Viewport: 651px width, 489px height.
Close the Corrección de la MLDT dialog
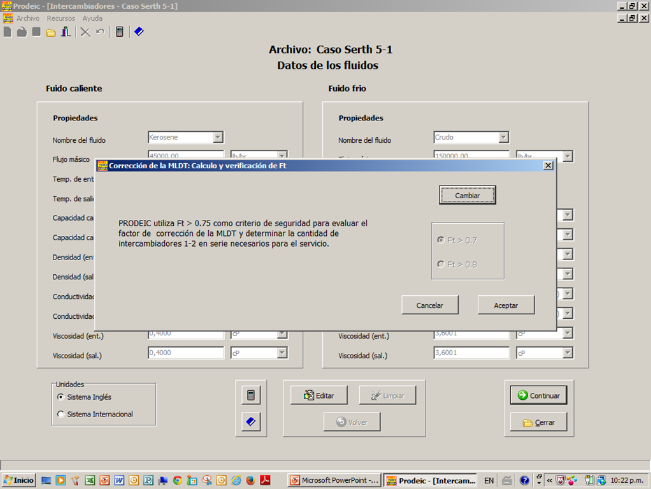click(x=548, y=166)
